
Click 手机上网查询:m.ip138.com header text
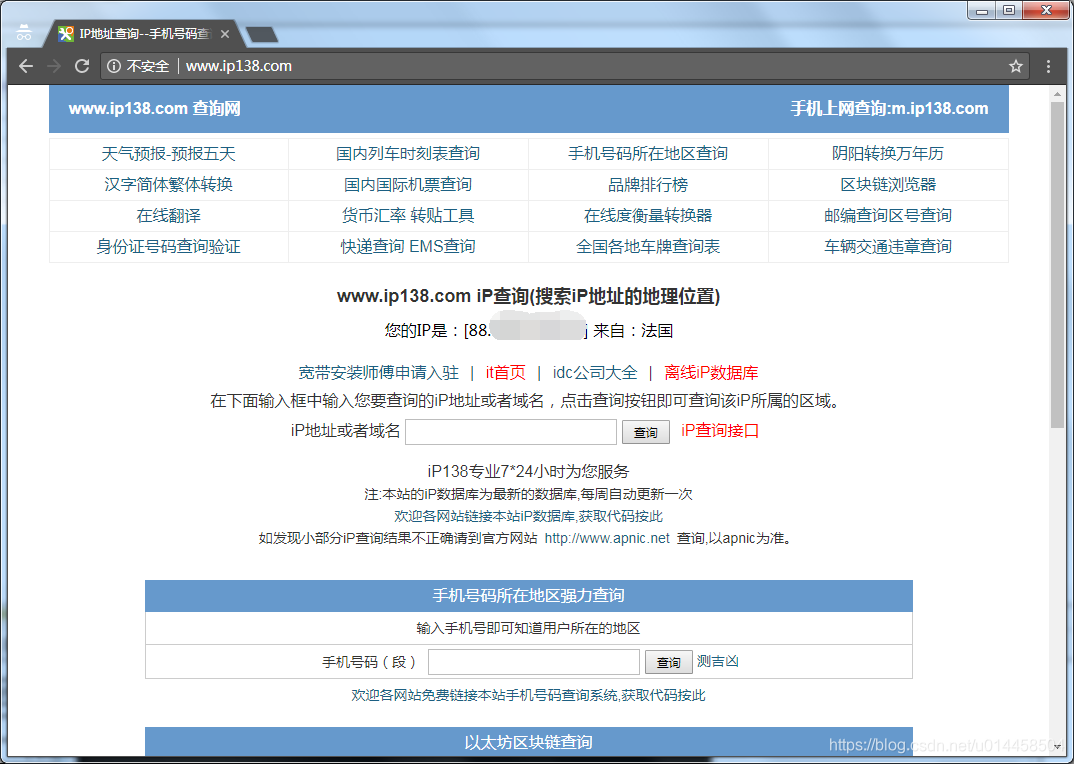coord(890,108)
